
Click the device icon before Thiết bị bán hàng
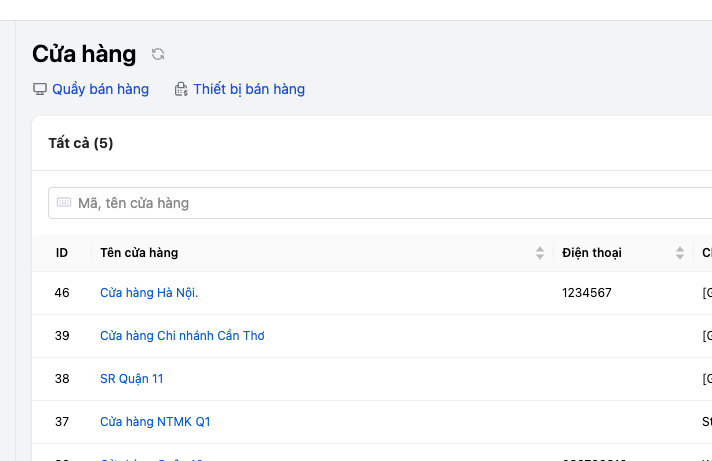point(181,89)
